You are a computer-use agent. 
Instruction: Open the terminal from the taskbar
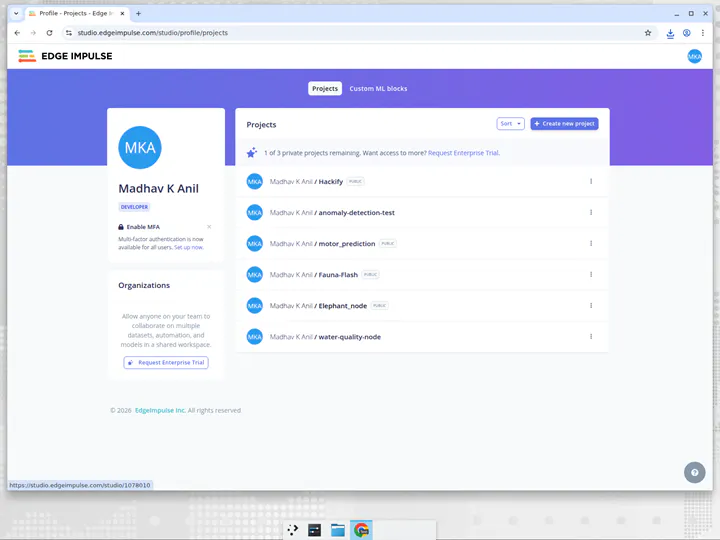(315, 530)
